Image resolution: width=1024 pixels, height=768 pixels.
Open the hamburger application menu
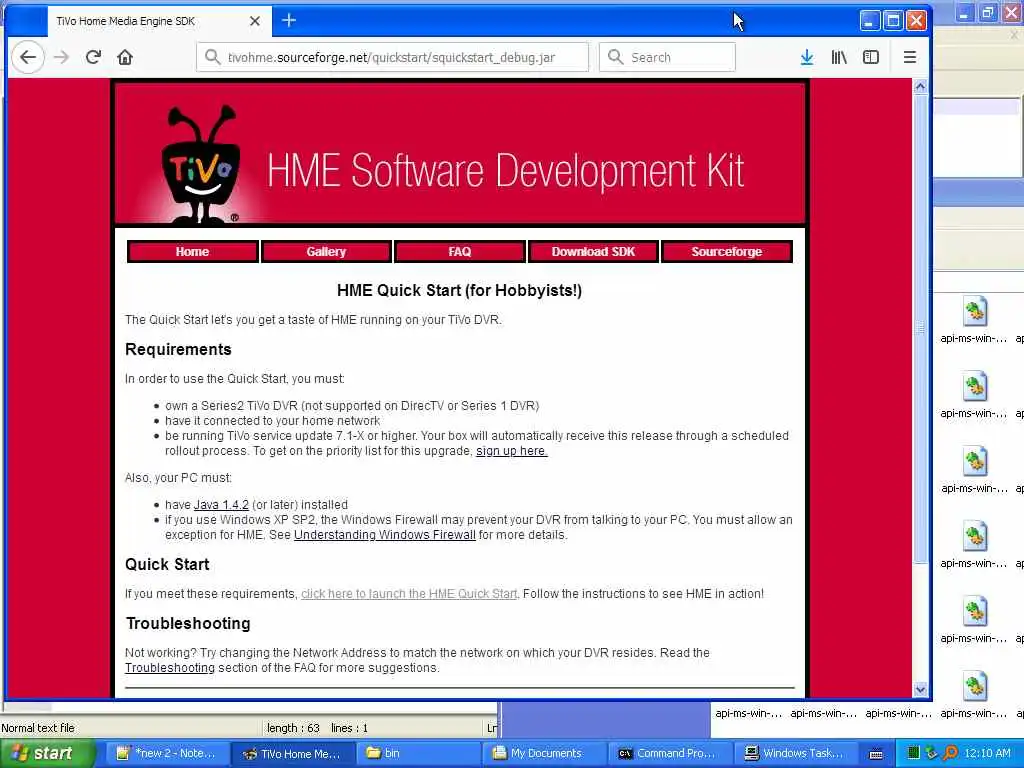[910, 57]
